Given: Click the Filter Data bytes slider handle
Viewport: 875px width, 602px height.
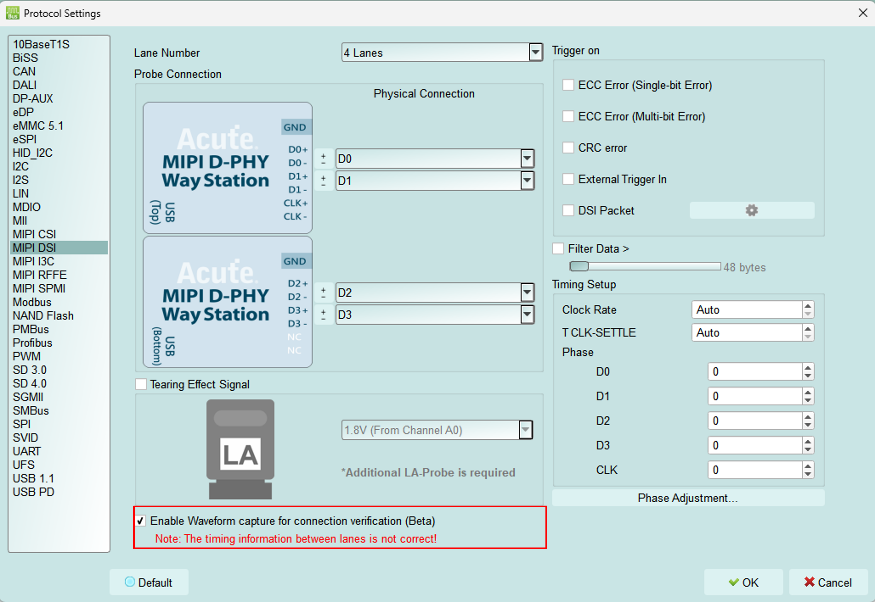Looking at the screenshot, I should click(x=579, y=266).
